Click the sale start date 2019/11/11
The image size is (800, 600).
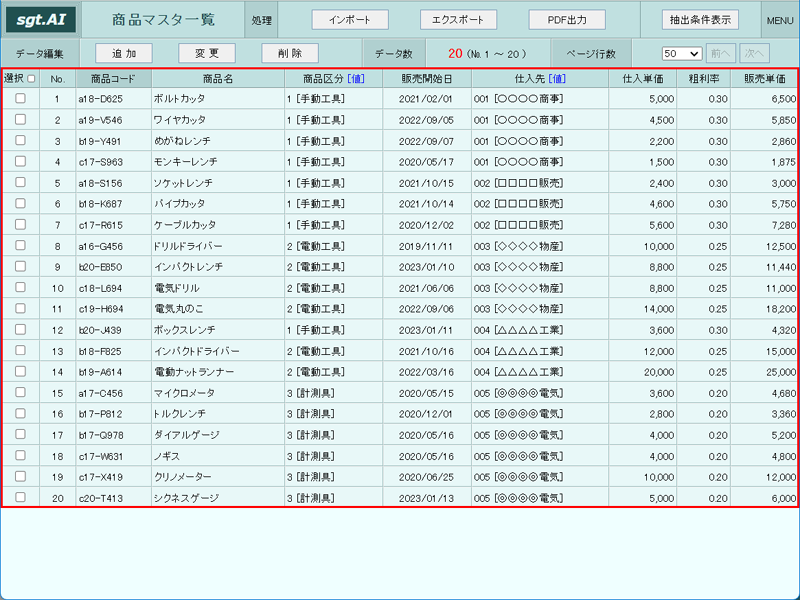426,246
